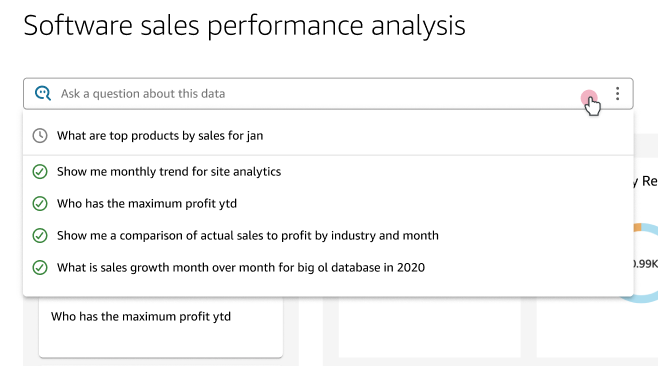Viewport: 658px width, 366px height.
Task: Click checkmark icon beside big ol database question
Action: point(40,267)
